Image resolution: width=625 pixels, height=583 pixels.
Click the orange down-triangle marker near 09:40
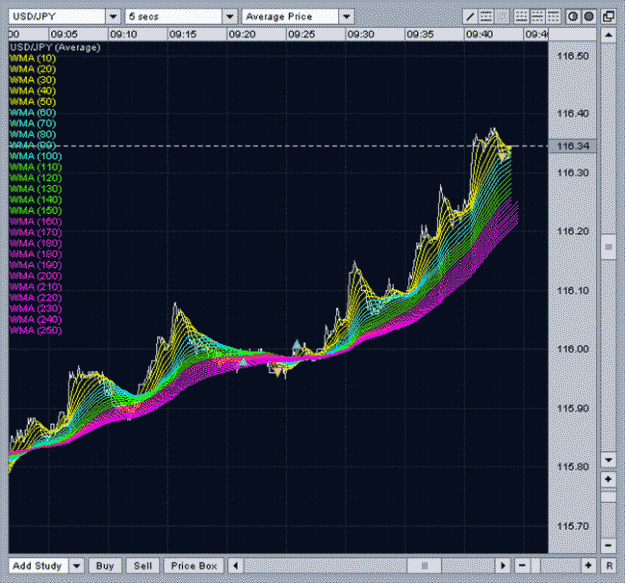[x=503, y=156]
